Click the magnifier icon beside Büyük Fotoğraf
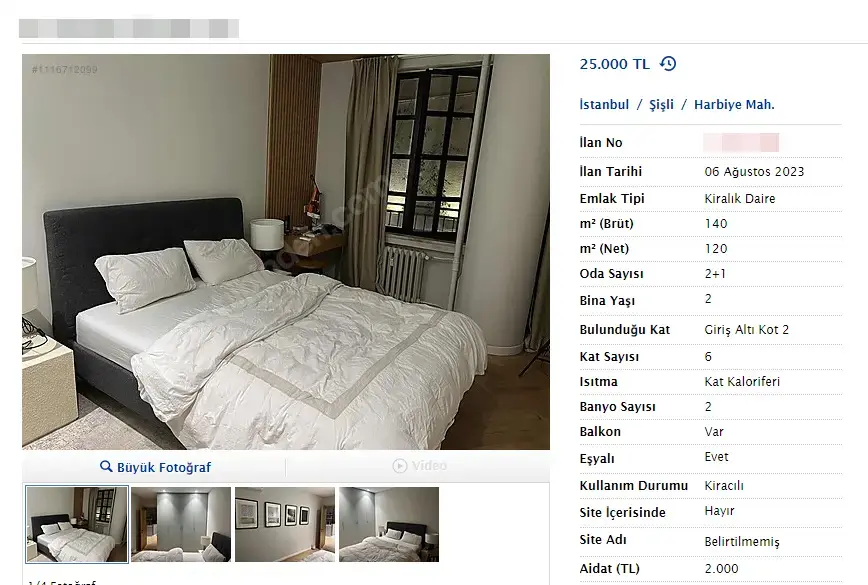Viewport: 868px width, 585px height. click(x=106, y=467)
